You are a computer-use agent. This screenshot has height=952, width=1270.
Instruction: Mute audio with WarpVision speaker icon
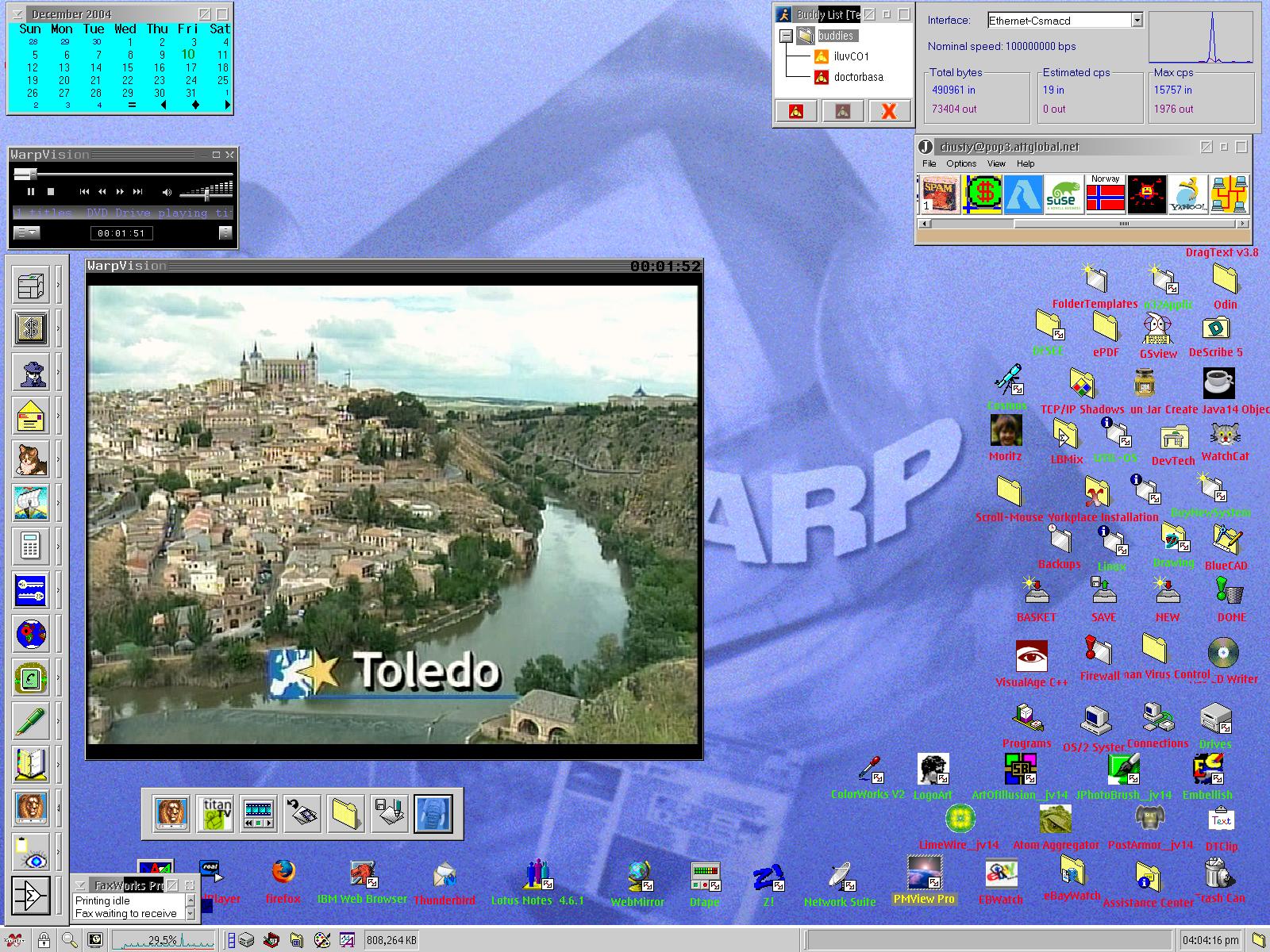pyautogui.click(x=167, y=192)
